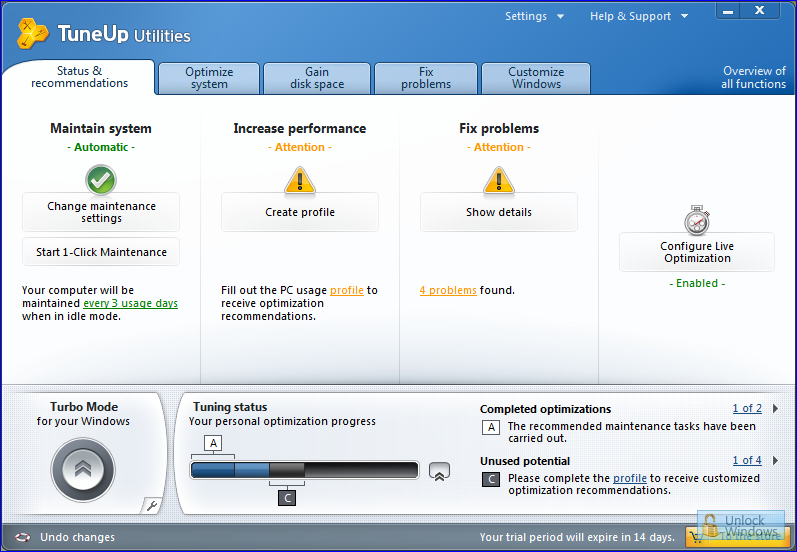
Task: Click the warning icon under Fix problems
Action: (498, 180)
